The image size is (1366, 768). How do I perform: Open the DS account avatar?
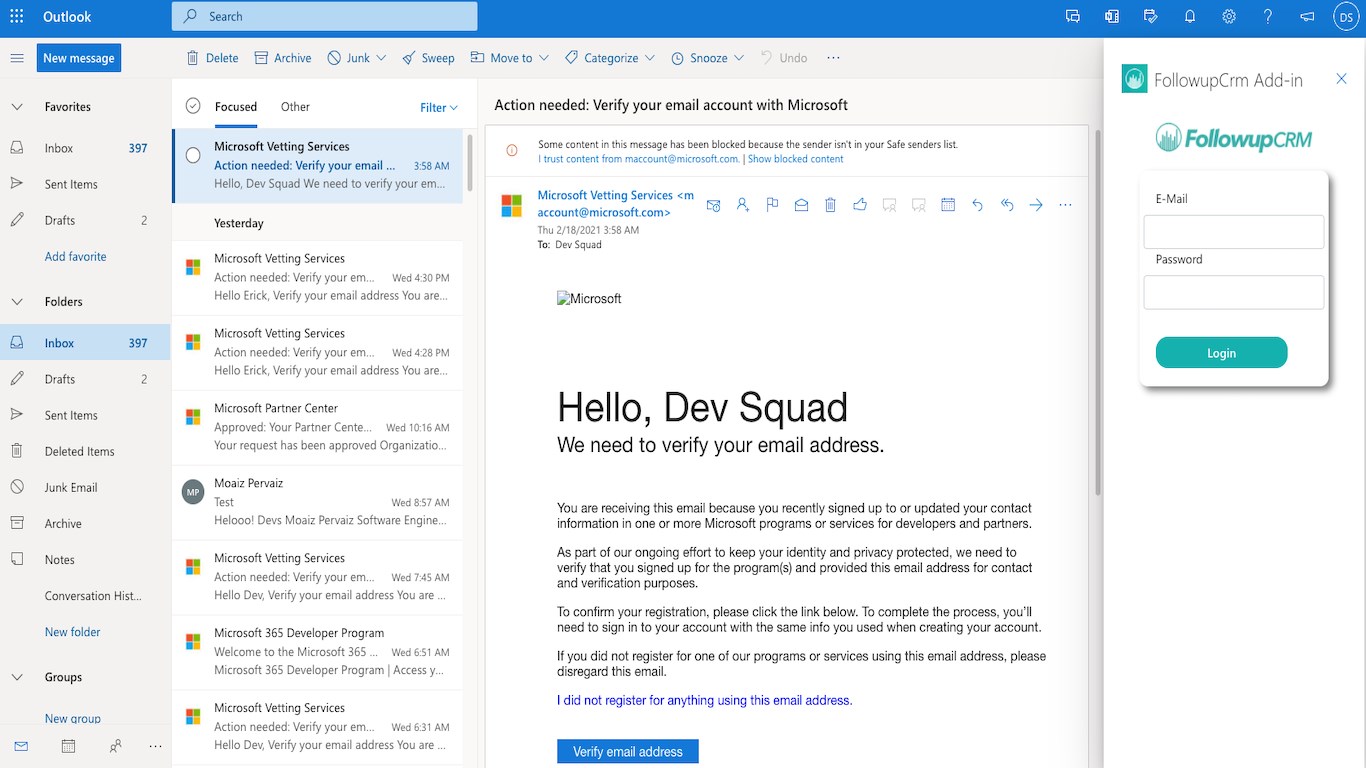[x=1346, y=16]
